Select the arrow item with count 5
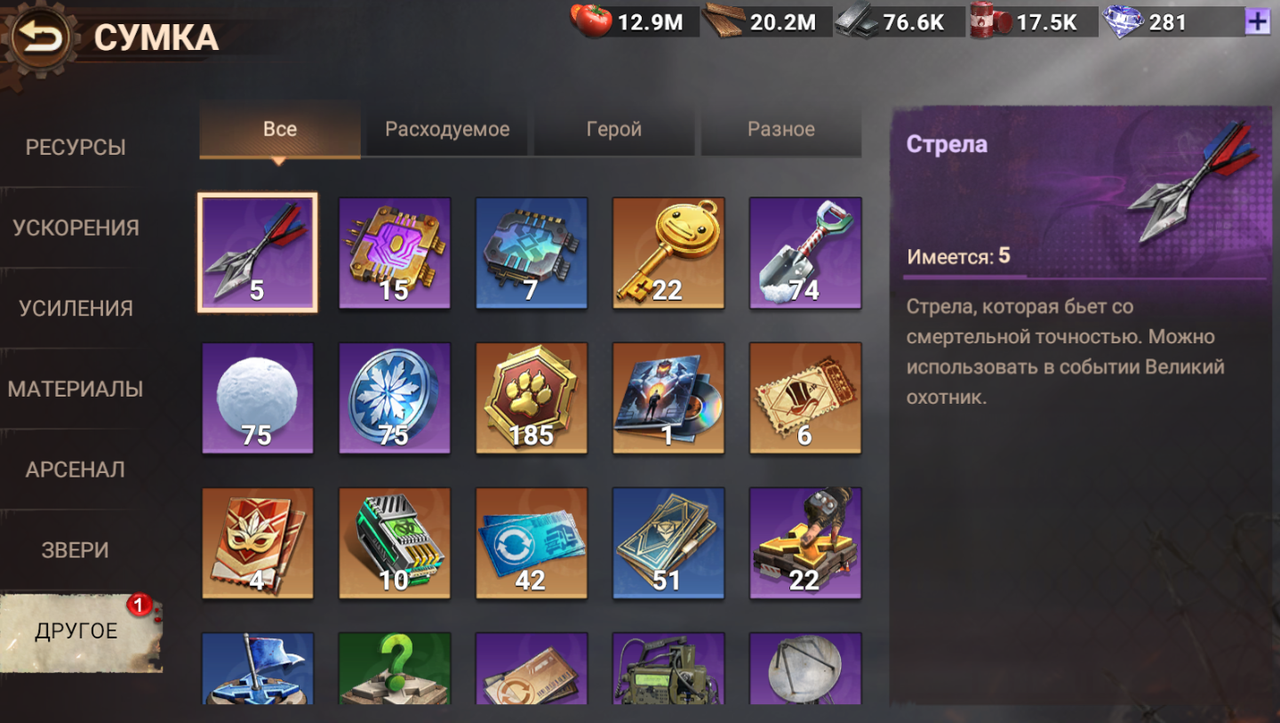 point(258,253)
